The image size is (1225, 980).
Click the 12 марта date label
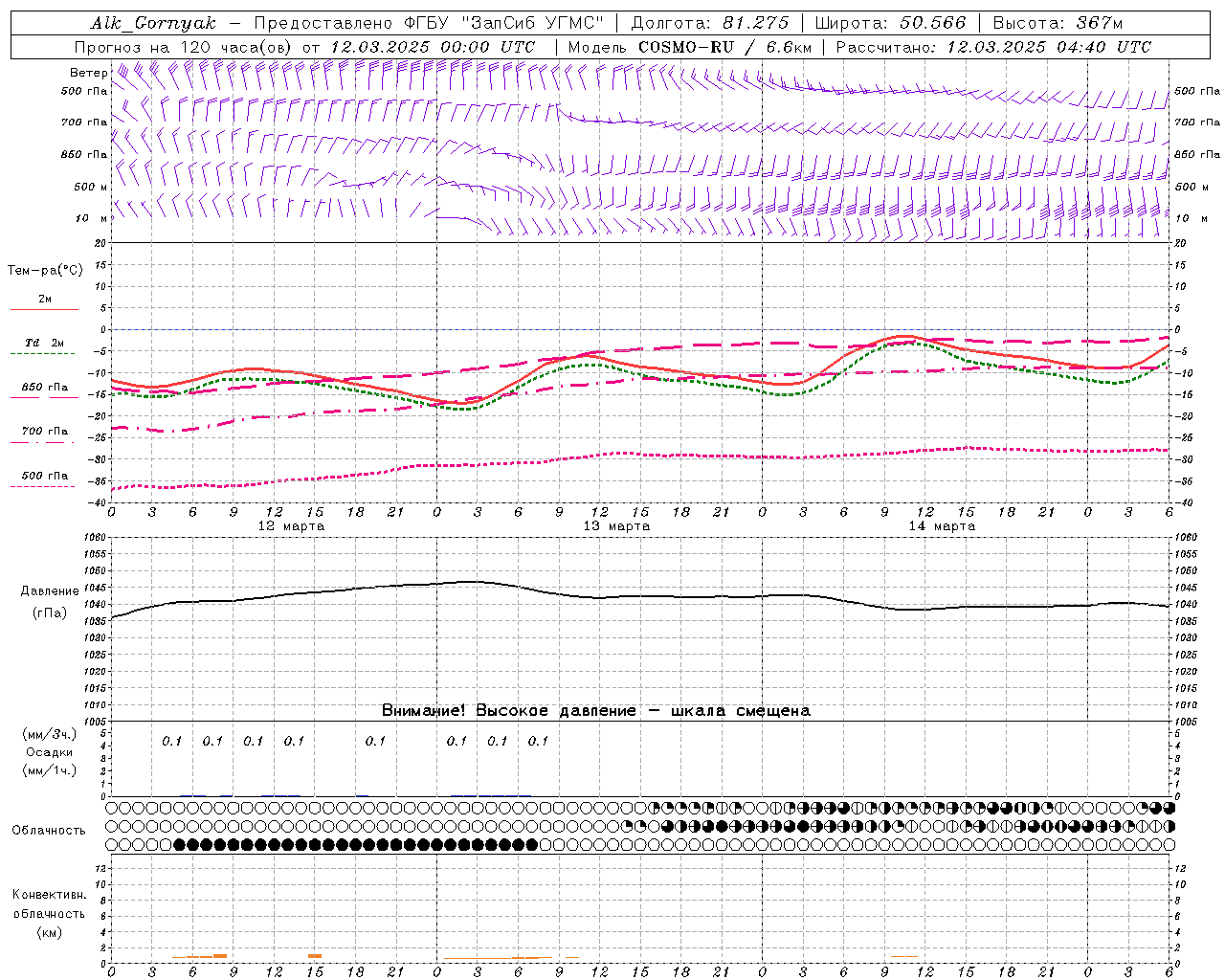coord(292,525)
